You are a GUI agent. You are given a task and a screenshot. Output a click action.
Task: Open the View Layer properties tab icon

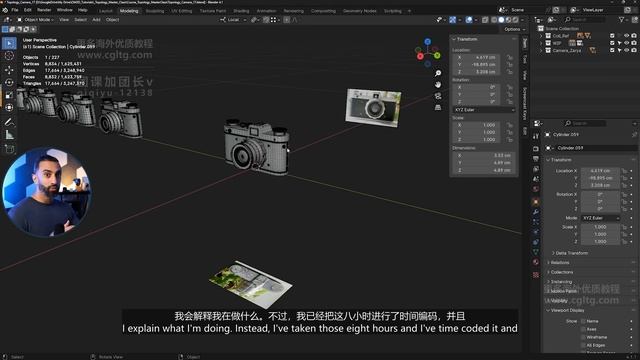pos(536,169)
